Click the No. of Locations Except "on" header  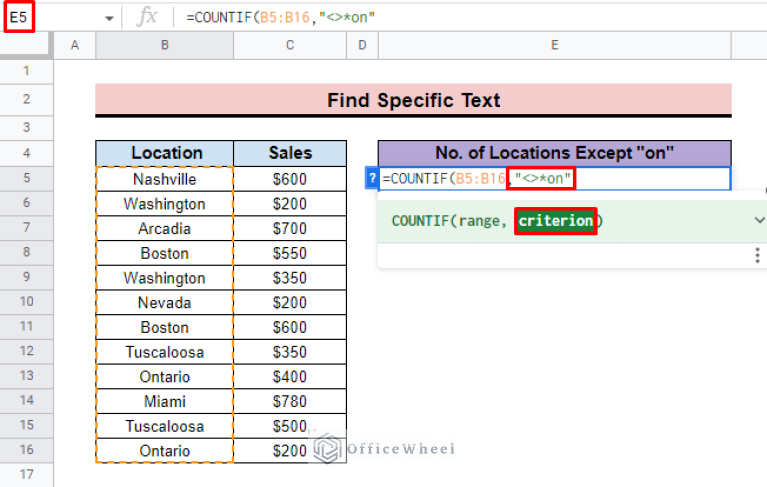tap(555, 154)
